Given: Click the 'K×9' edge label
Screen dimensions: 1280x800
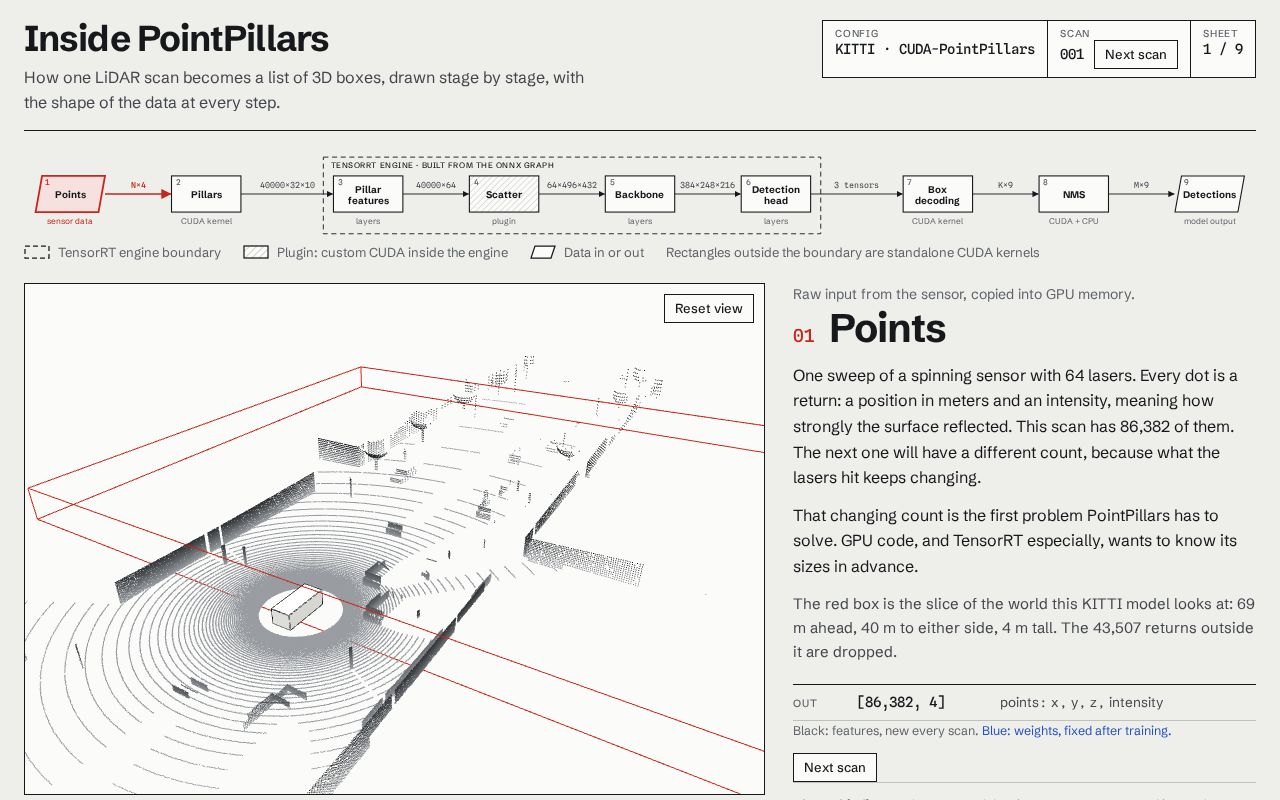Looking at the screenshot, I should (1005, 185).
